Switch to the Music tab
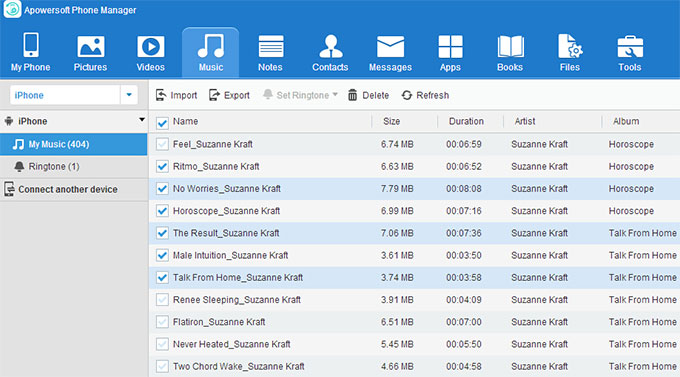This screenshot has height=377, width=680. click(x=210, y=52)
